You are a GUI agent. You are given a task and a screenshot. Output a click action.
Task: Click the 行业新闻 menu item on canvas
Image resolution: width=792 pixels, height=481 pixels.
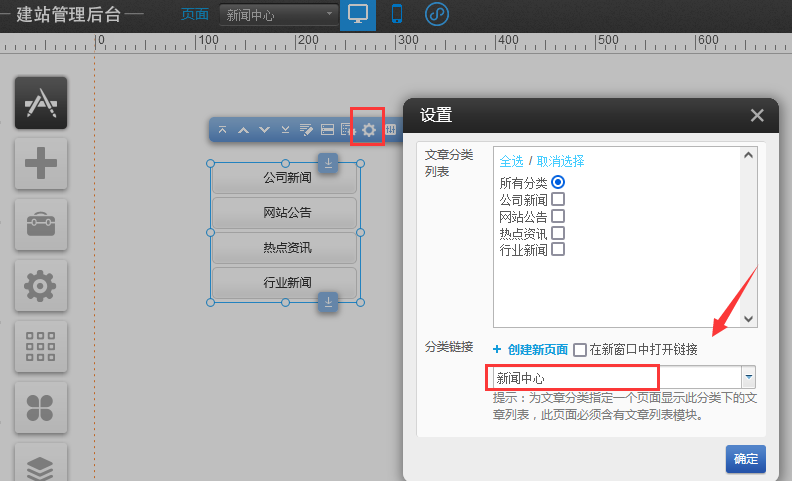click(285, 282)
